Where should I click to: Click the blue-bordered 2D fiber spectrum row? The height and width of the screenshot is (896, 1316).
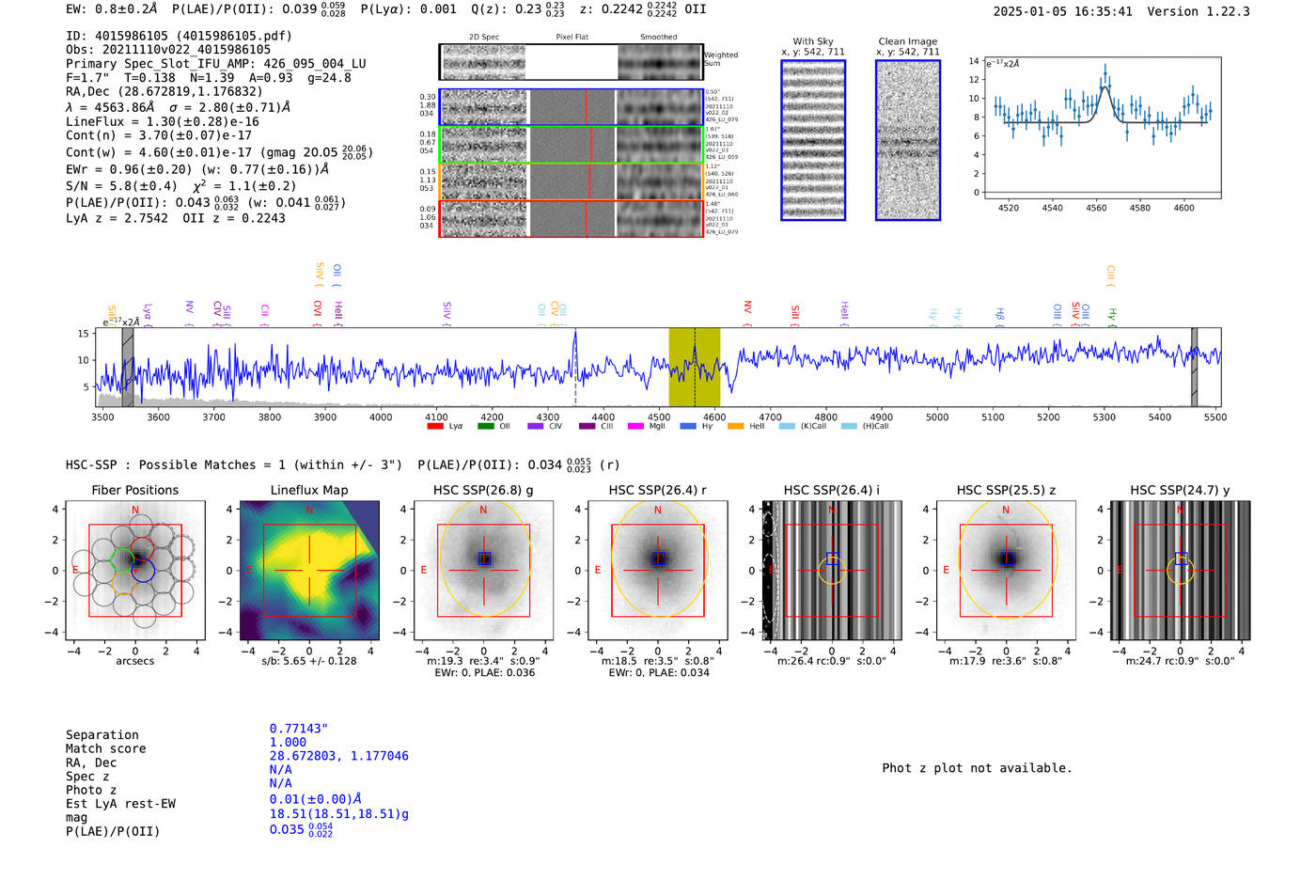pyautogui.click(x=572, y=107)
